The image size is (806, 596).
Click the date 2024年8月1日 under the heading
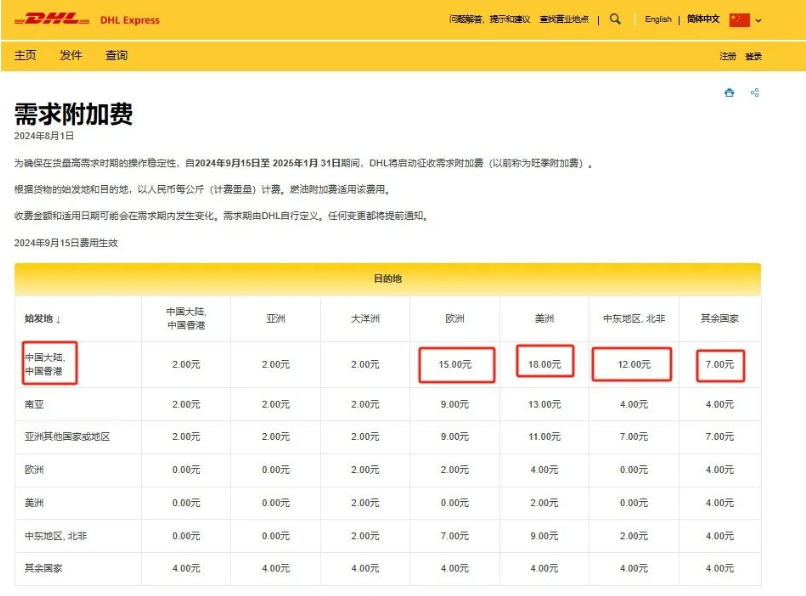44,136
